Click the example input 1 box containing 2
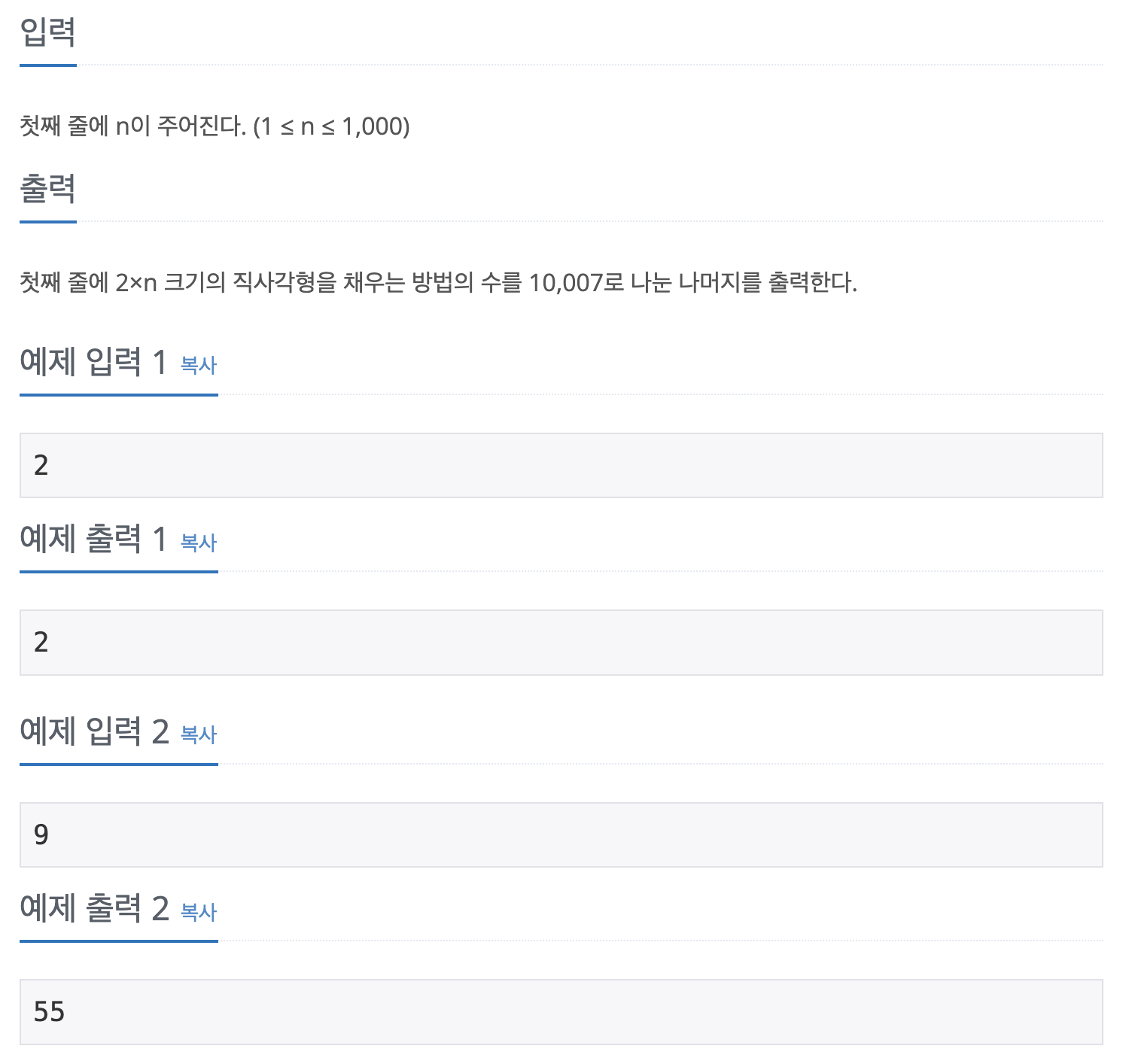This screenshot has height=1064, width=1129. pyautogui.click(x=561, y=465)
